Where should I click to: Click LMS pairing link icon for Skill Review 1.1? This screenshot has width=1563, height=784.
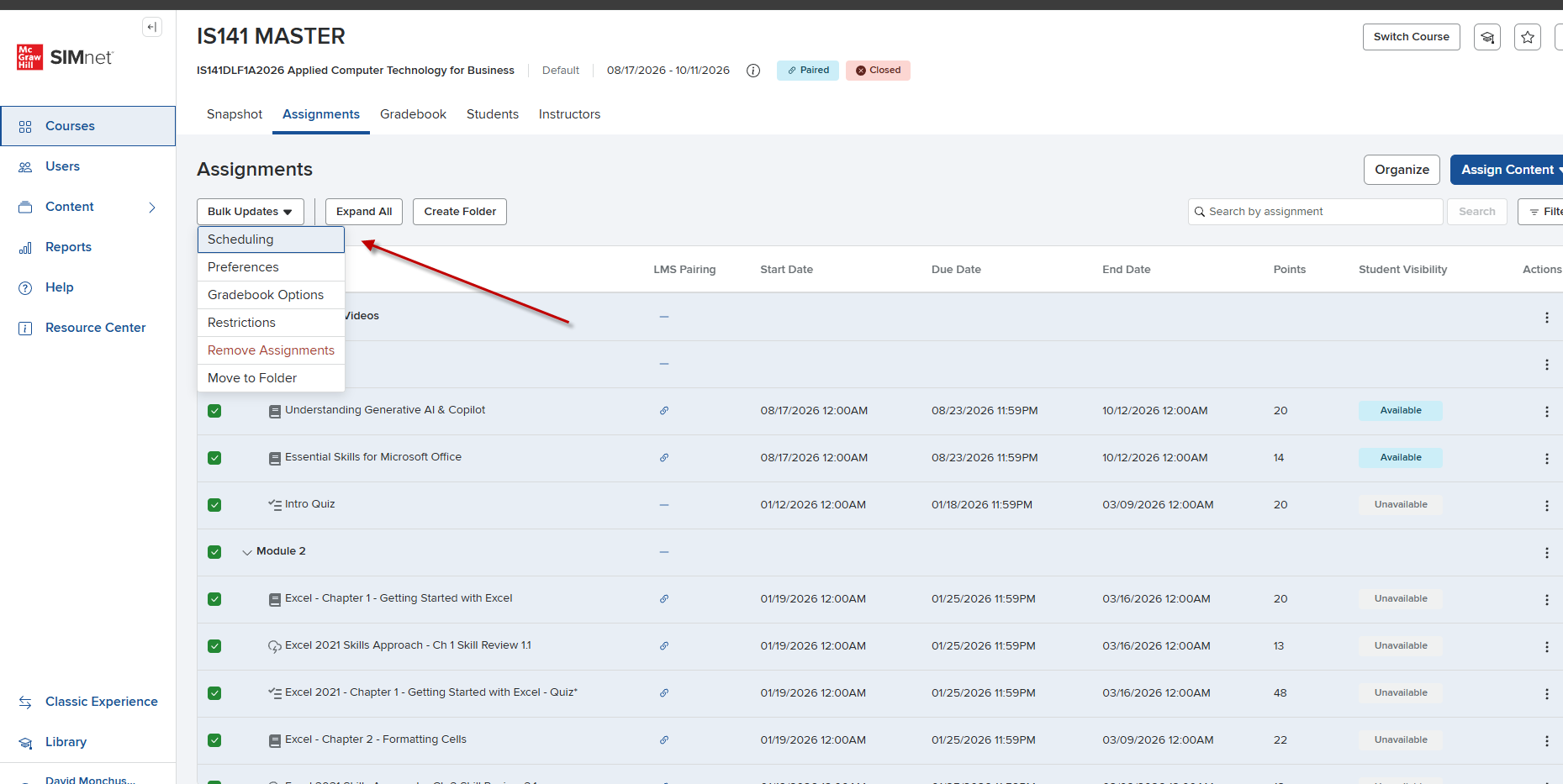(664, 646)
